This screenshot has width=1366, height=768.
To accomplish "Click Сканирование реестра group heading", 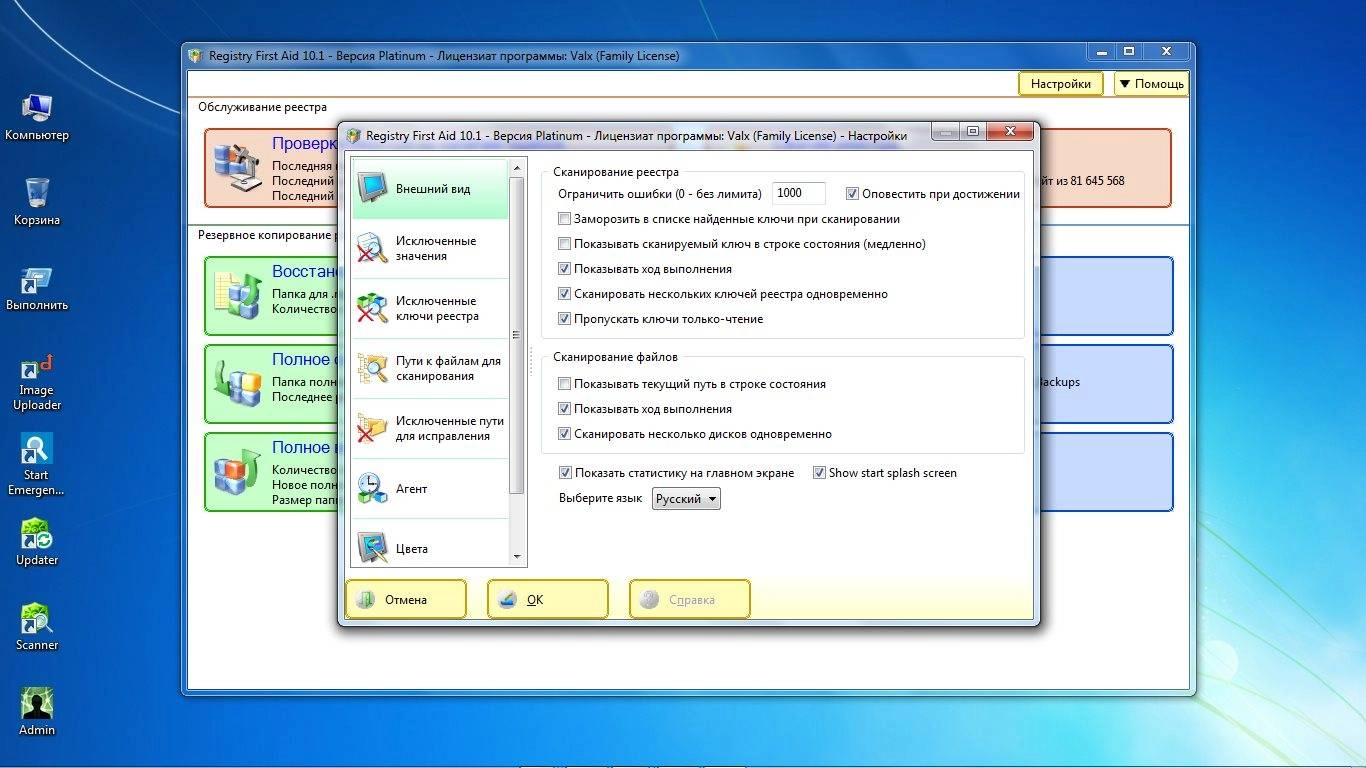I will (616, 172).
